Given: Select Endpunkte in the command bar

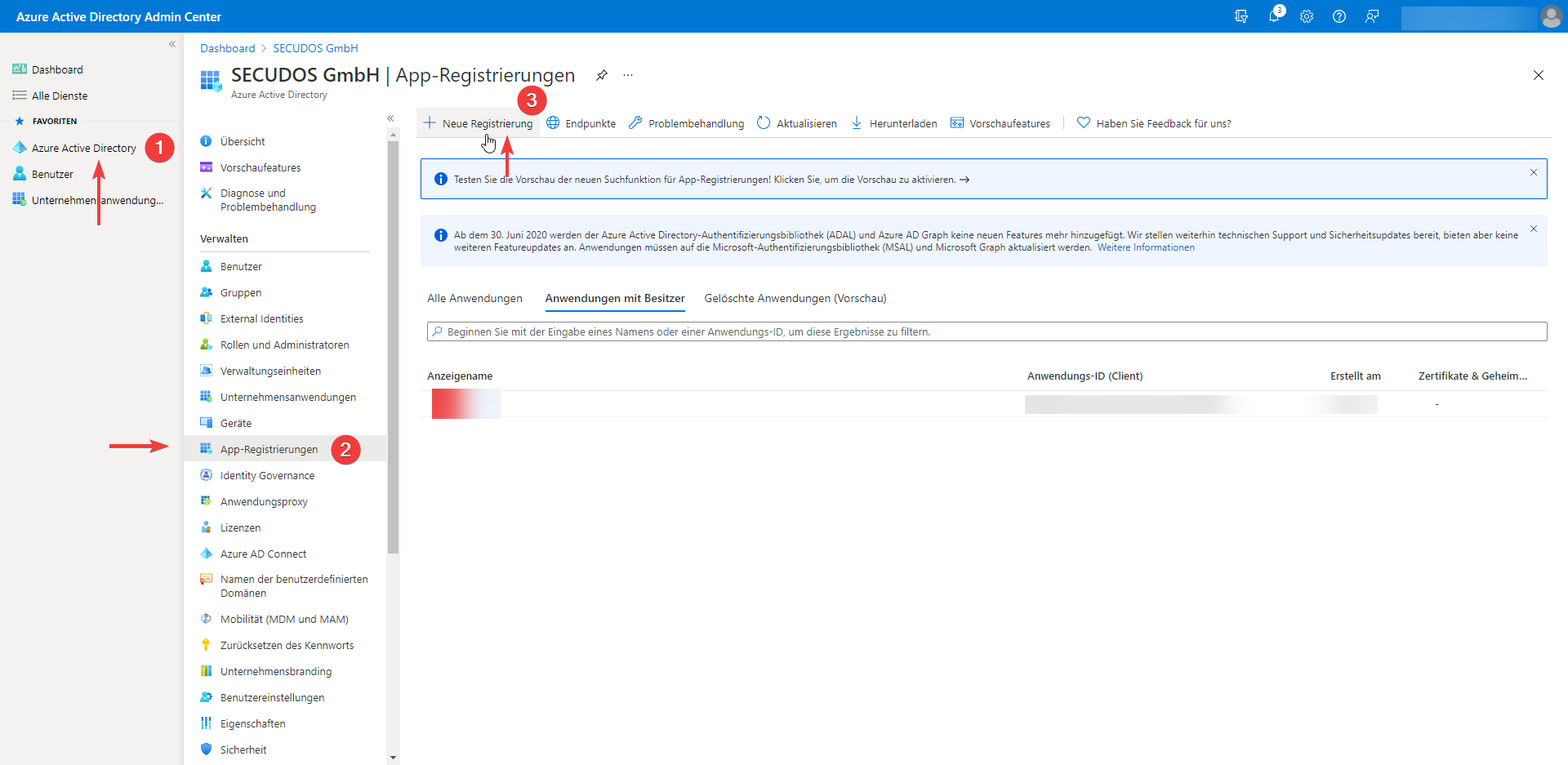Looking at the screenshot, I should click(x=581, y=122).
